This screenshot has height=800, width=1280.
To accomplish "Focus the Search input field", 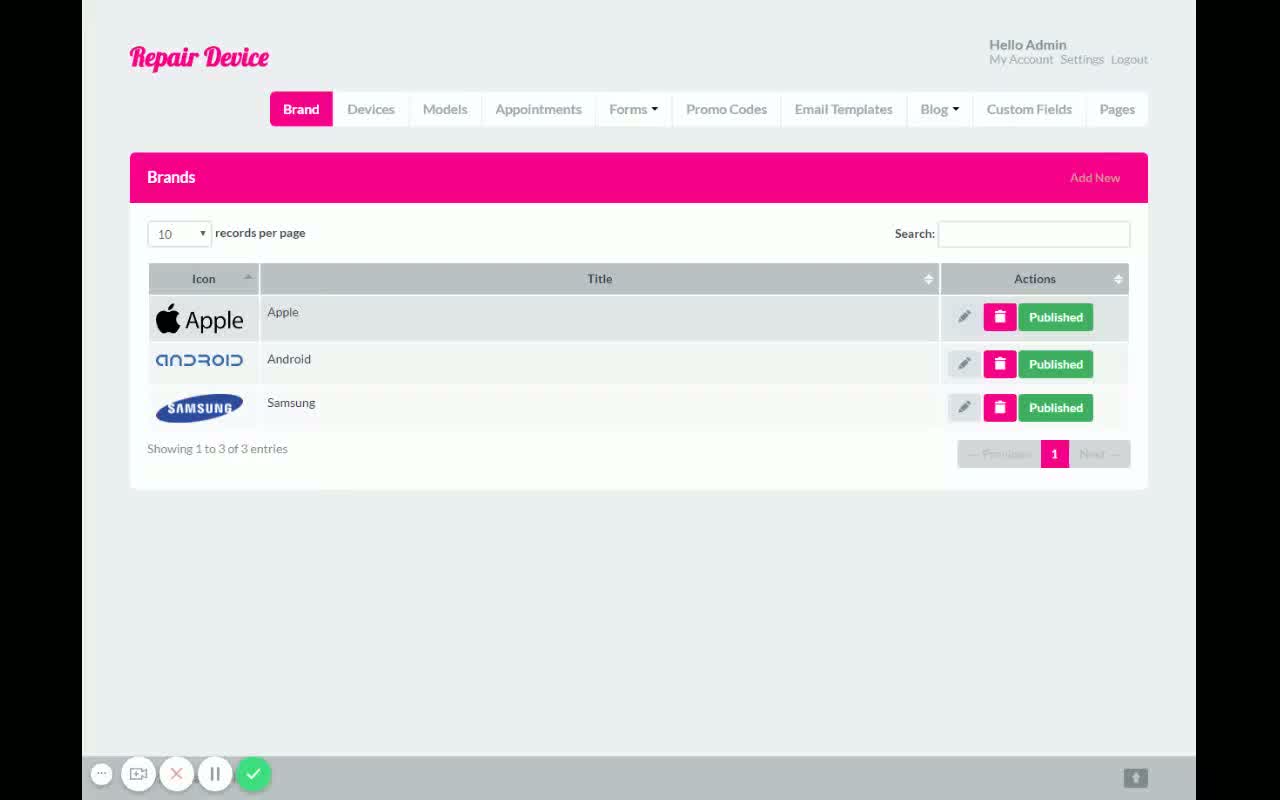I will pyautogui.click(x=1034, y=234).
